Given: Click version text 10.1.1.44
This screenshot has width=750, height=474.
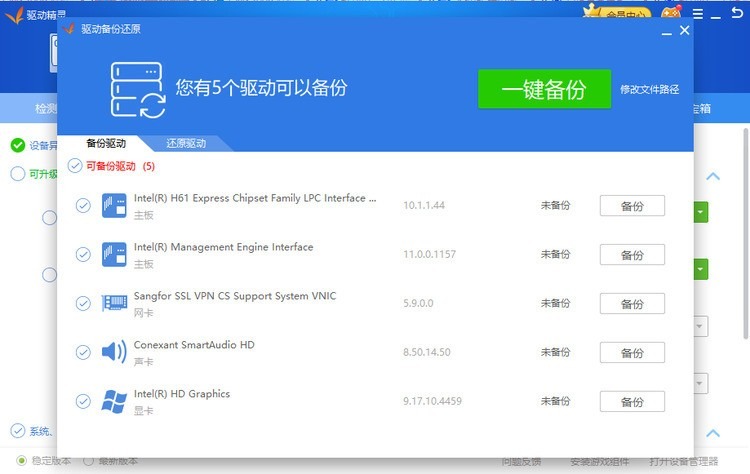Looking at the screenshot, I should click(424, 205).
